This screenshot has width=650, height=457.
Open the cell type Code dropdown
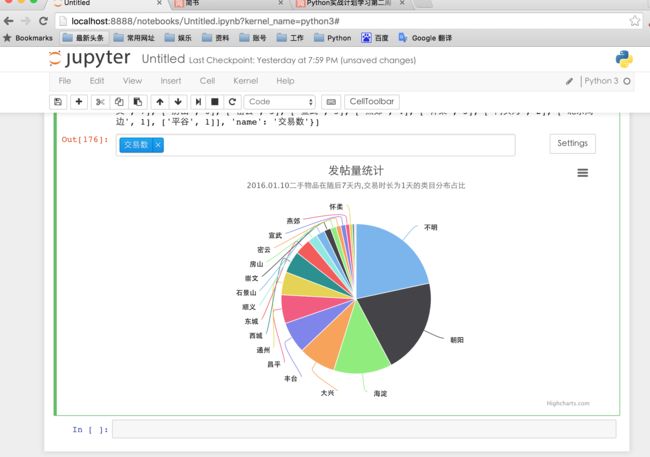pyautogui.click(x=280, y=102)
